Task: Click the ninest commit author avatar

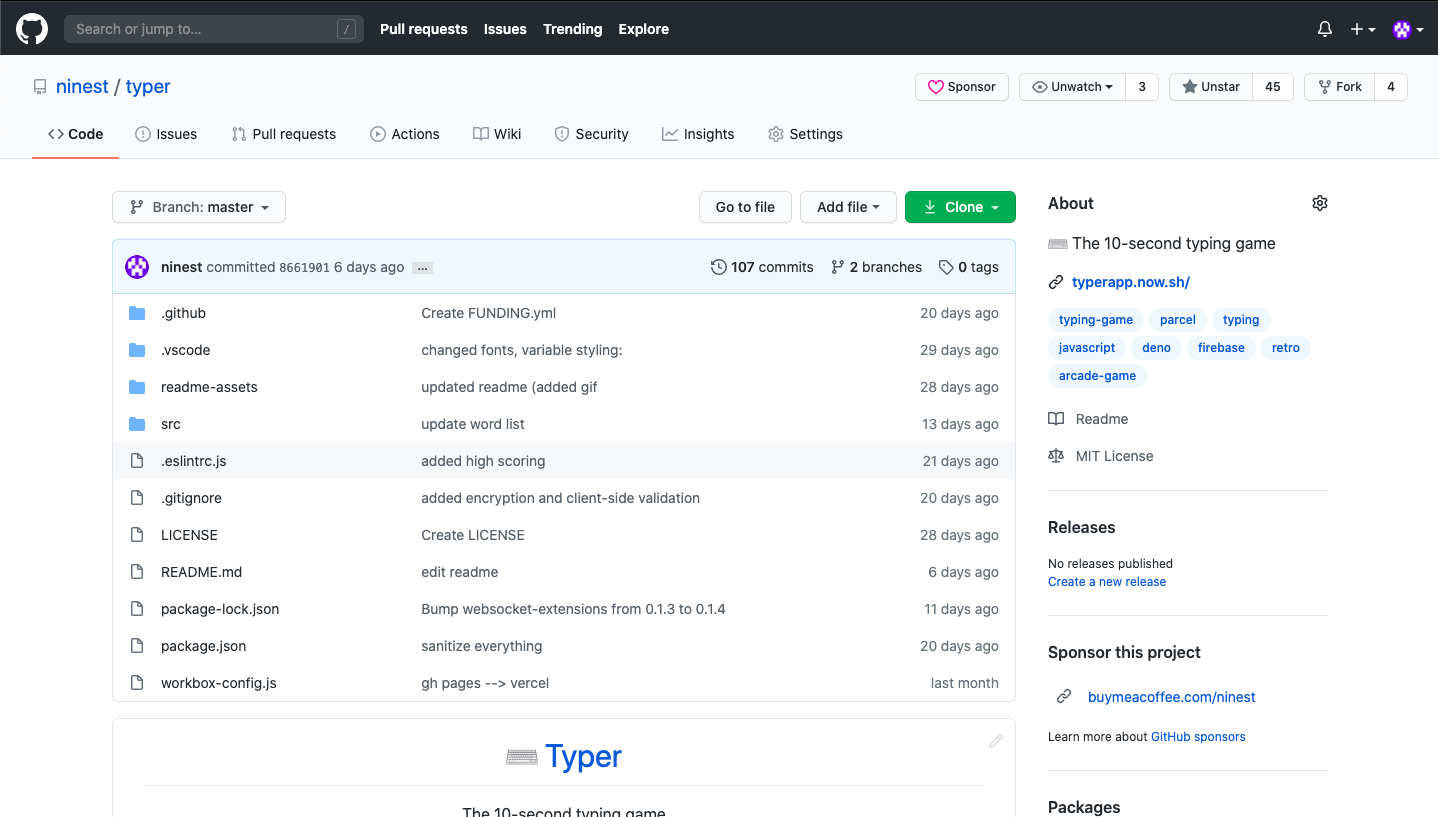Action: pos(137,267)
